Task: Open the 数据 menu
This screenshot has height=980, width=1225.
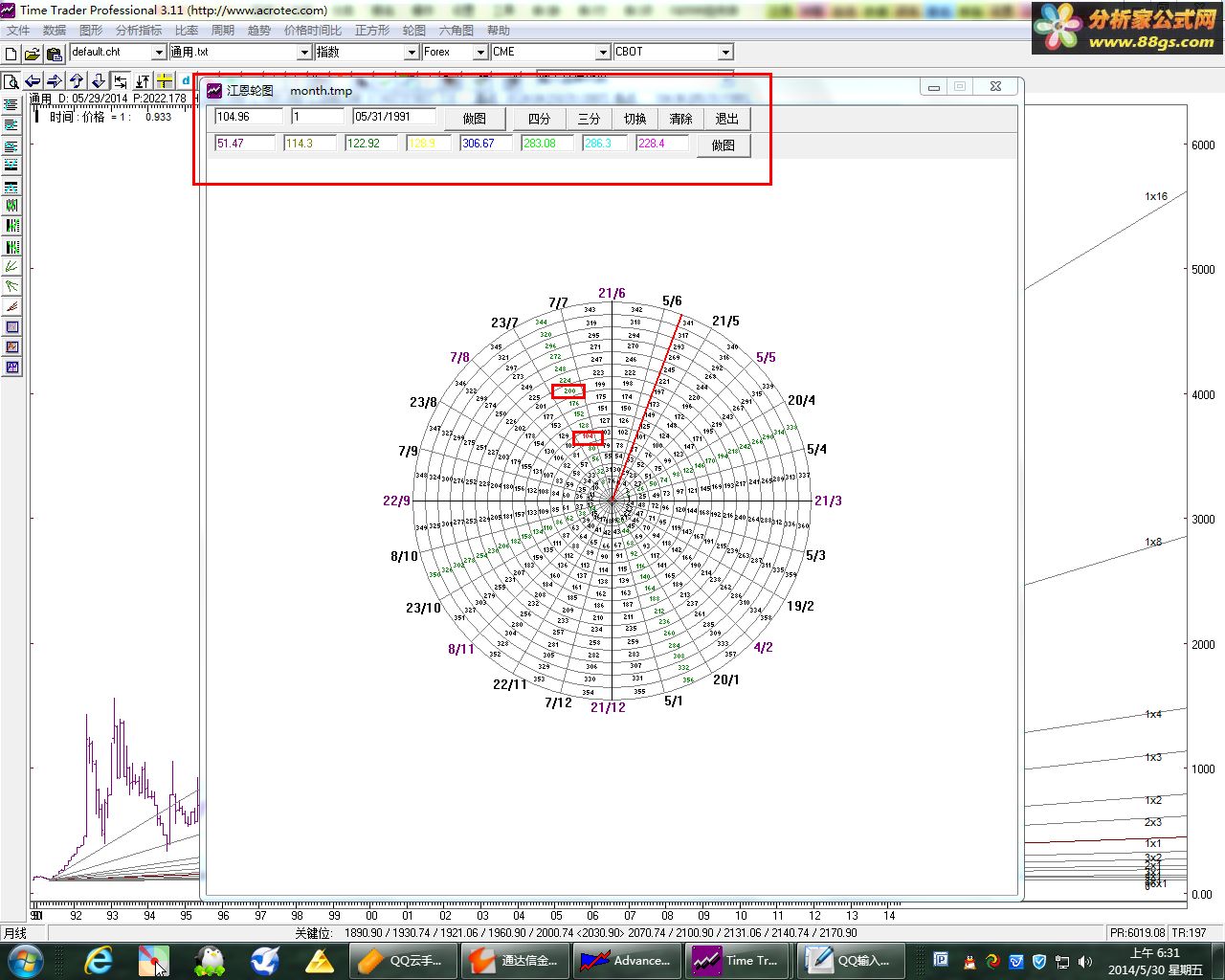Action: [x=55, y=31]
